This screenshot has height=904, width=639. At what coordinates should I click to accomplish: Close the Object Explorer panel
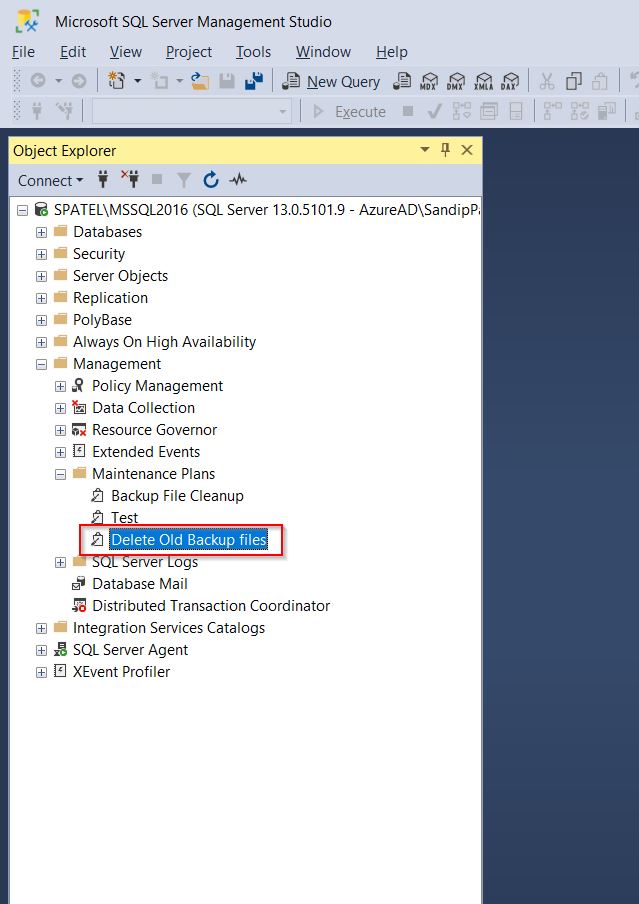tap(467, 150)
